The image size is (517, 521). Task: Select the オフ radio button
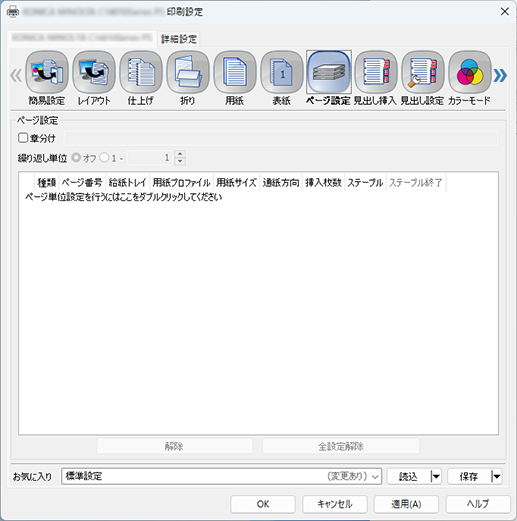click(x=76, y=157)
